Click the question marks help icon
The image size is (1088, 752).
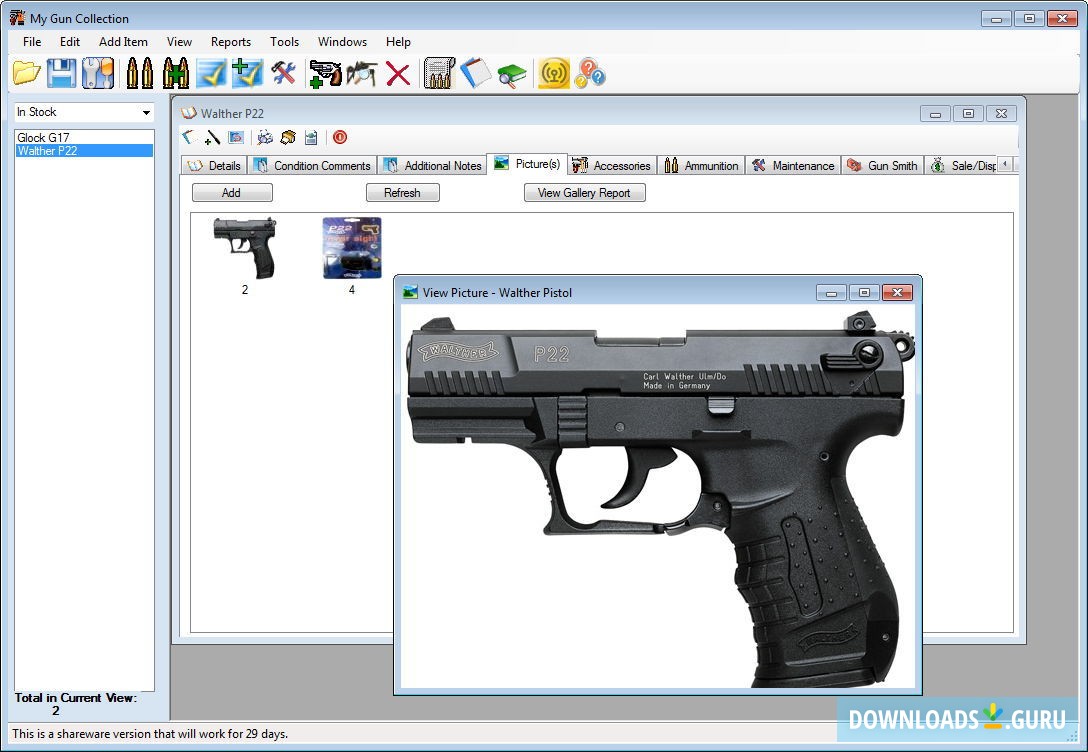tap(590, 73)
